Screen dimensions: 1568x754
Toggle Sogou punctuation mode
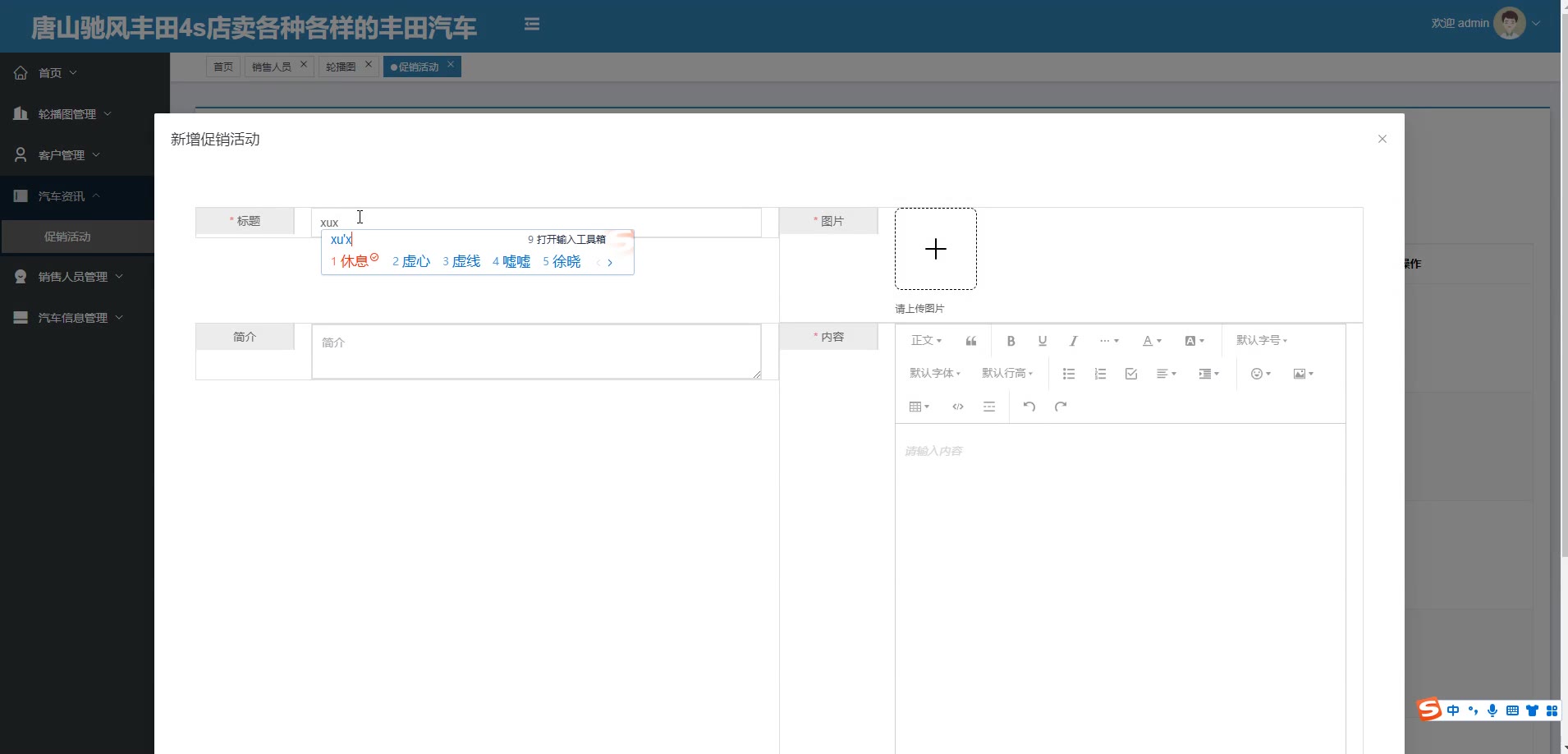1473,710
